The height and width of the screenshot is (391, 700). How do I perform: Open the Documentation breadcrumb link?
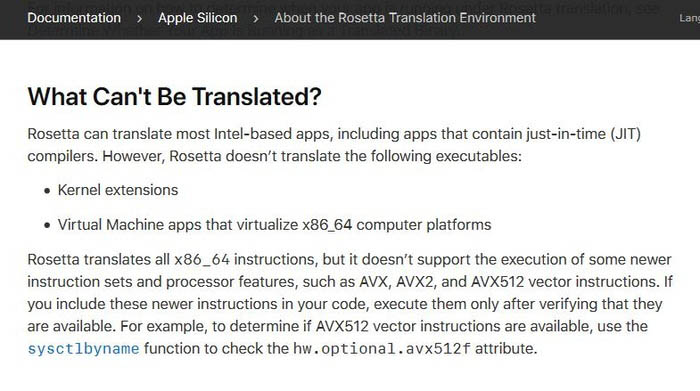coord(74,18)
